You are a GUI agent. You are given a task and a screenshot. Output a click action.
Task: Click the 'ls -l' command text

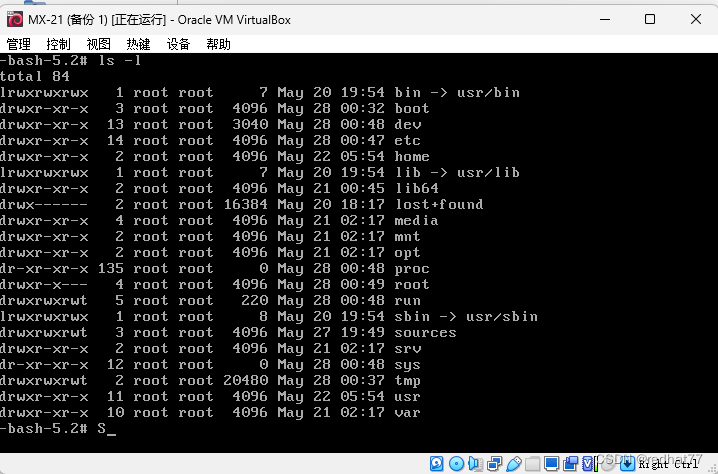[120, 60]
